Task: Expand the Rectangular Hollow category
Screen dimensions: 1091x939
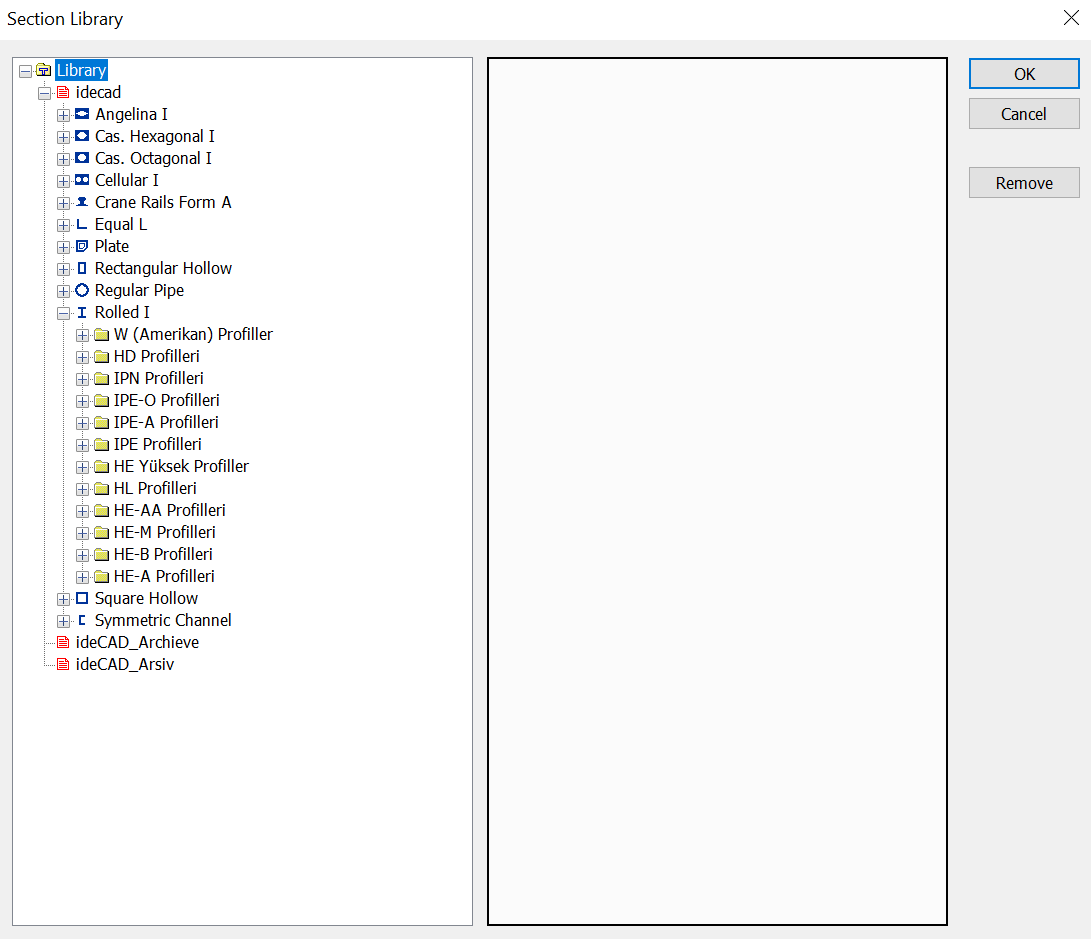Action: [62, 268]
